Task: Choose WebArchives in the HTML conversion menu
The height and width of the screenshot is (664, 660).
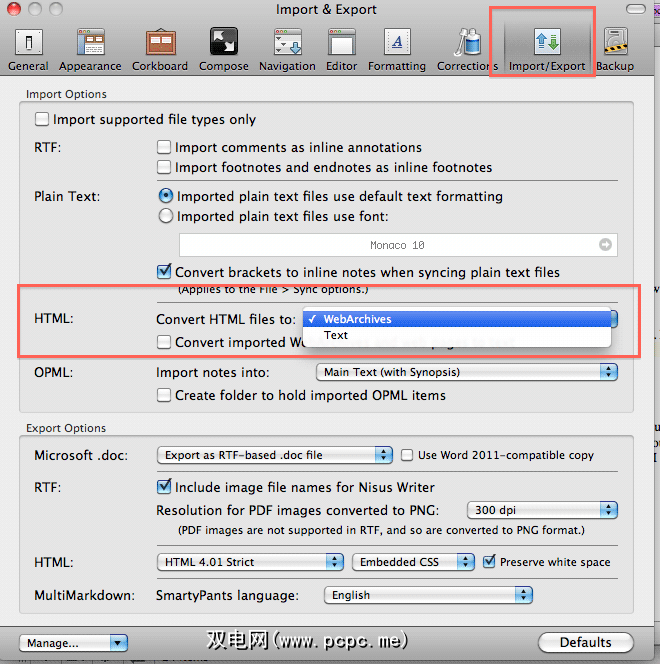Action: (x=457, y=319)
